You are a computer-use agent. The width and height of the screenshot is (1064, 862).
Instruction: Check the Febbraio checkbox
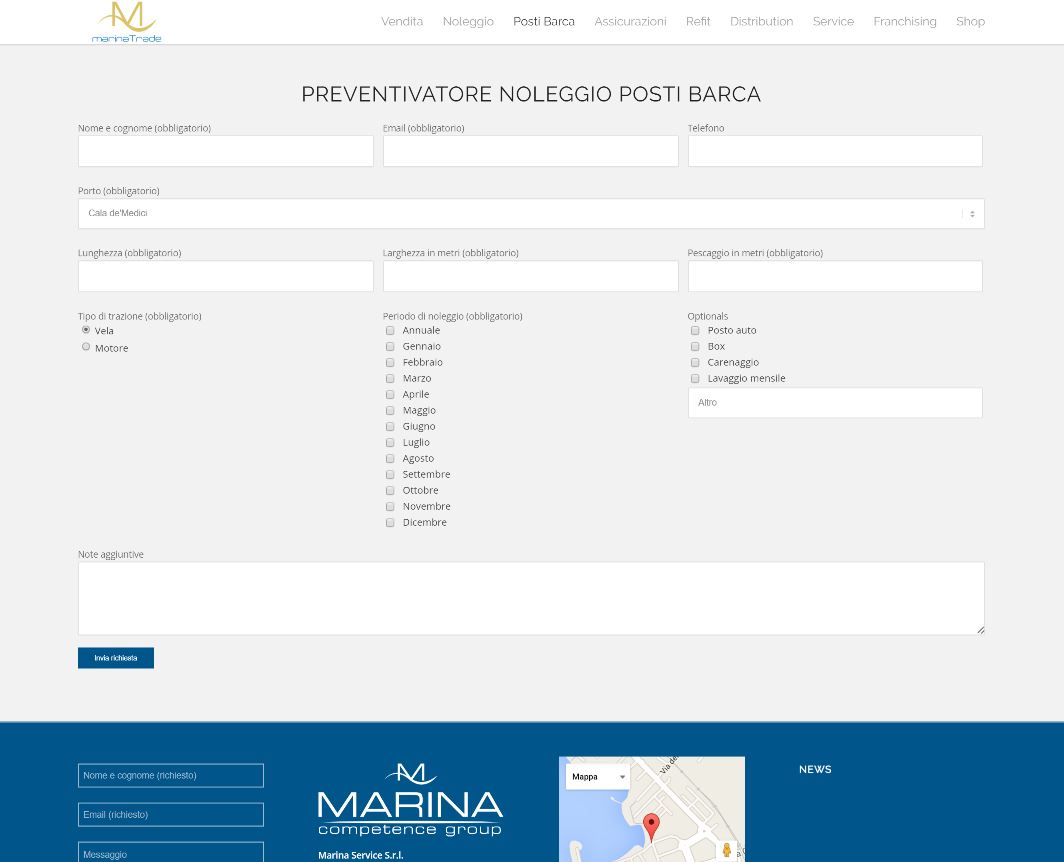pyautogui.click(x=390, y=362)
